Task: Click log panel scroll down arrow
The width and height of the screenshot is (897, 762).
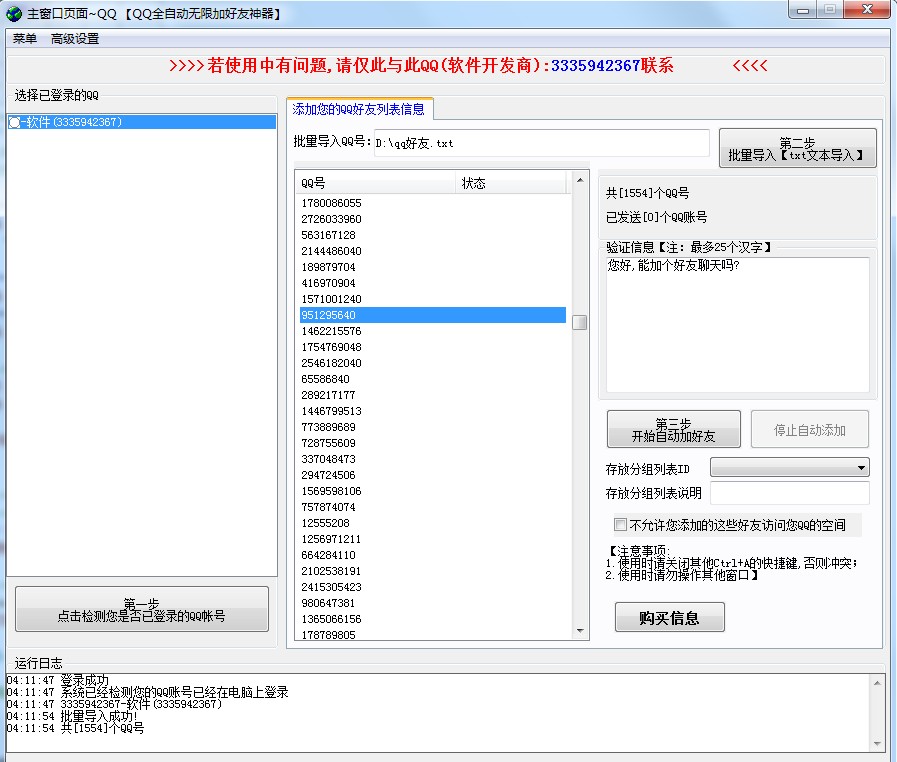Action: click(877, 744)
